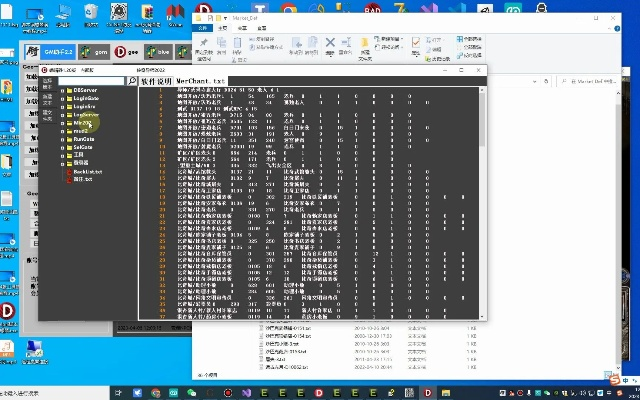Viewport: 640px width, 400px height.
Task: Click the Rename icon in Explorer ribbon
Action: [x=345, y=43]
